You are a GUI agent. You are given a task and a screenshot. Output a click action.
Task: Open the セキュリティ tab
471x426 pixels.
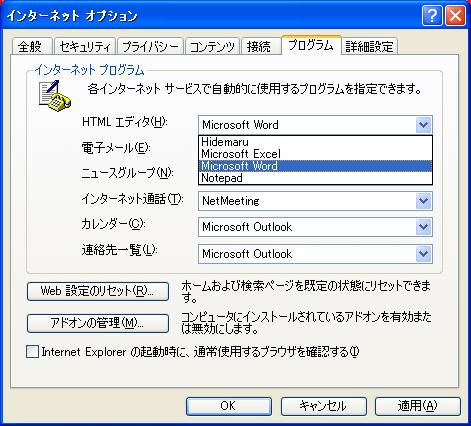tap(85, 46)
